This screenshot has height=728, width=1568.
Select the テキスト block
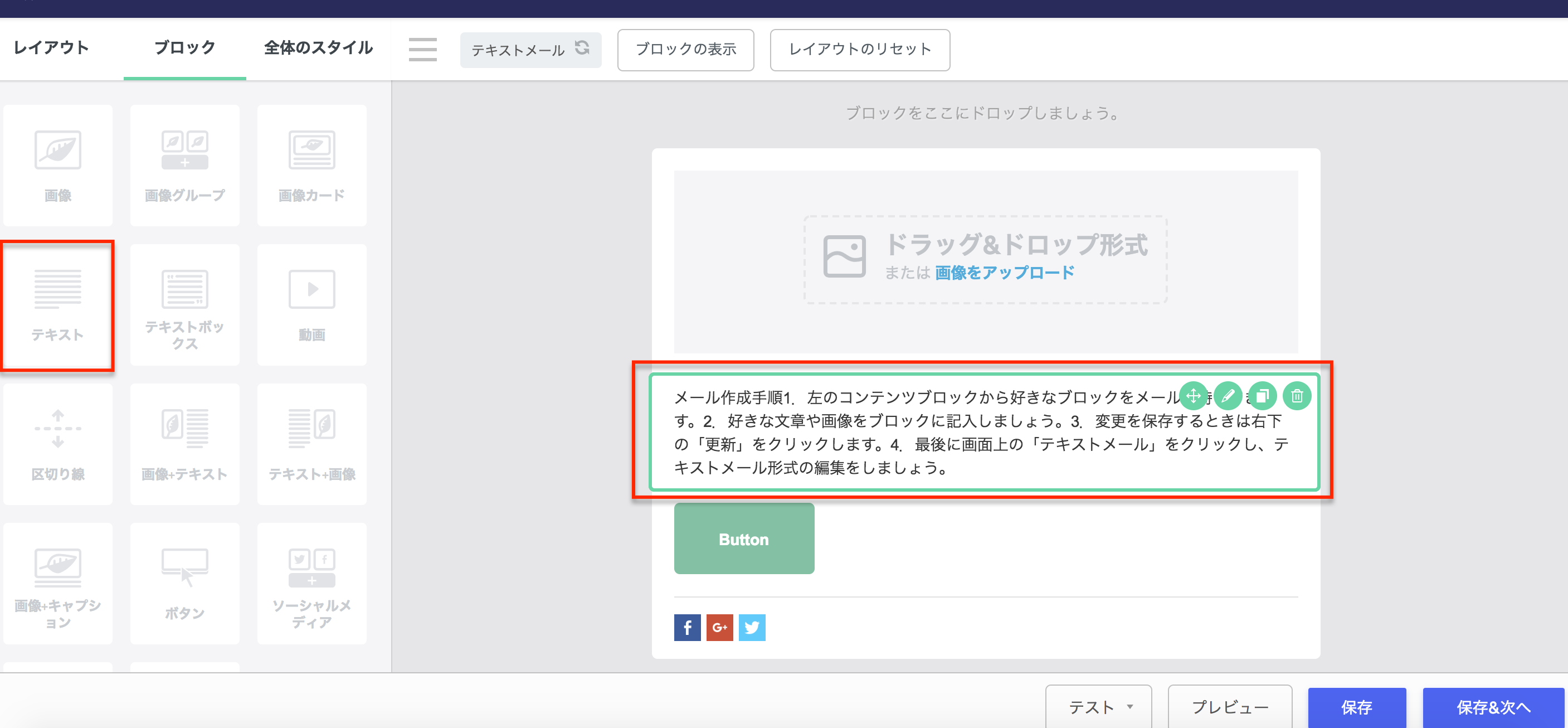58,305
